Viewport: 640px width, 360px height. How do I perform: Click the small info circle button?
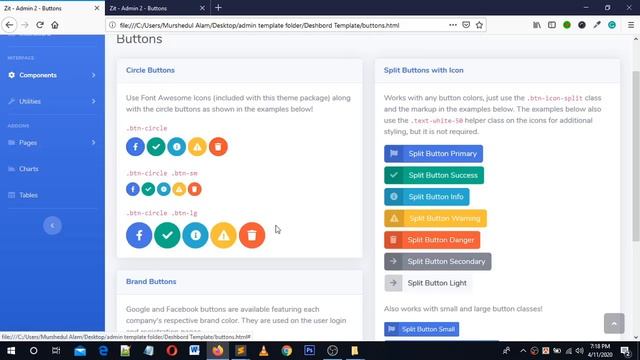click(x=164, y=189)
